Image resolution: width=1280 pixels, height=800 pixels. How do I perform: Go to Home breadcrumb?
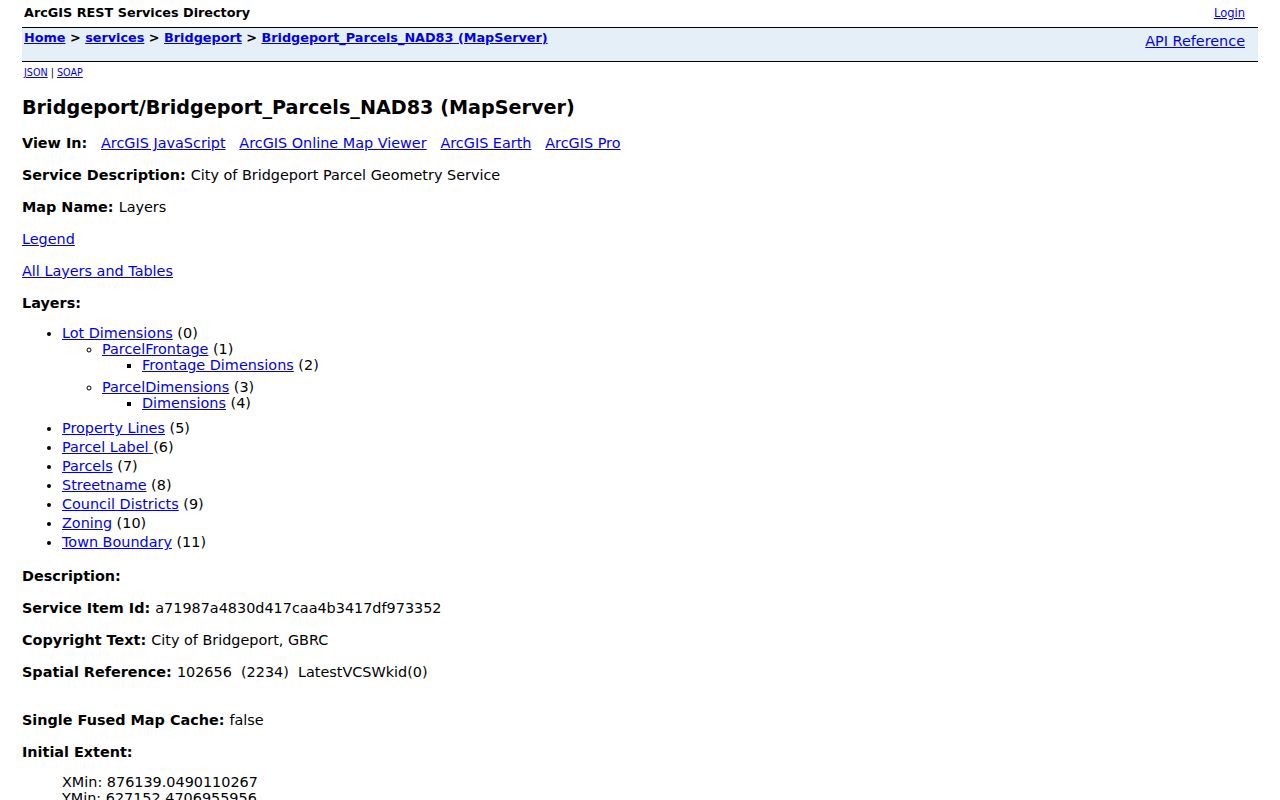coord(44,38)
